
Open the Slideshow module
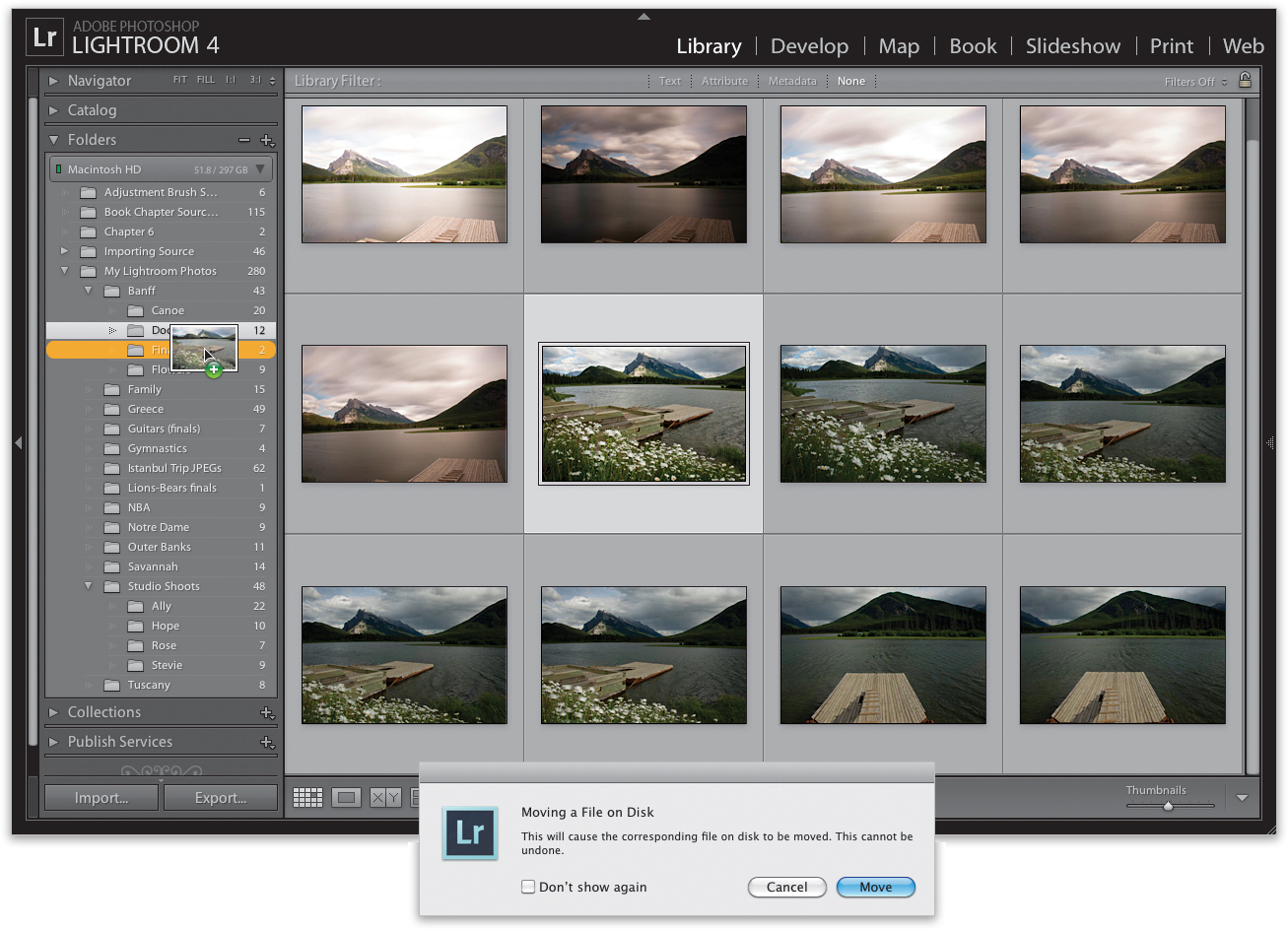point(1073,46)
